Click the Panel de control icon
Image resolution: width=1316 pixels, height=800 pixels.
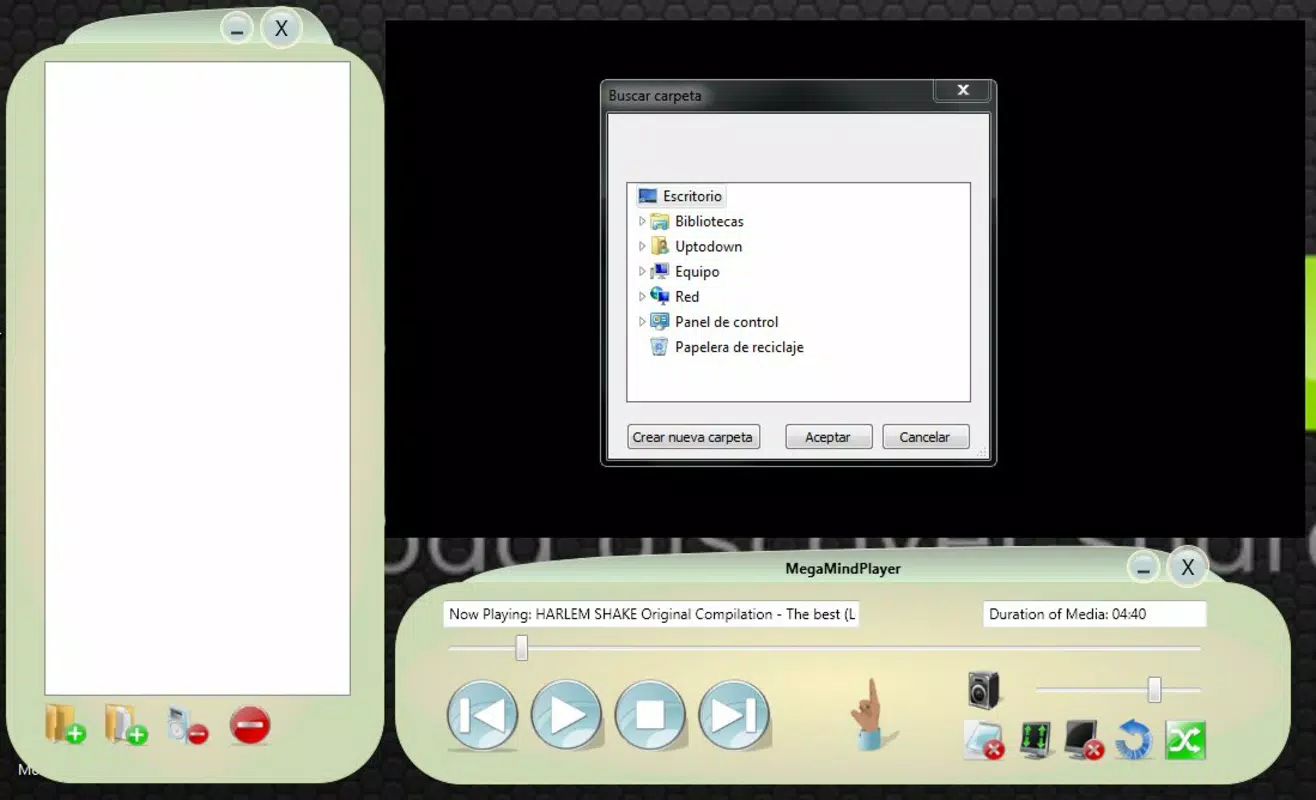(x=659, y=321)
